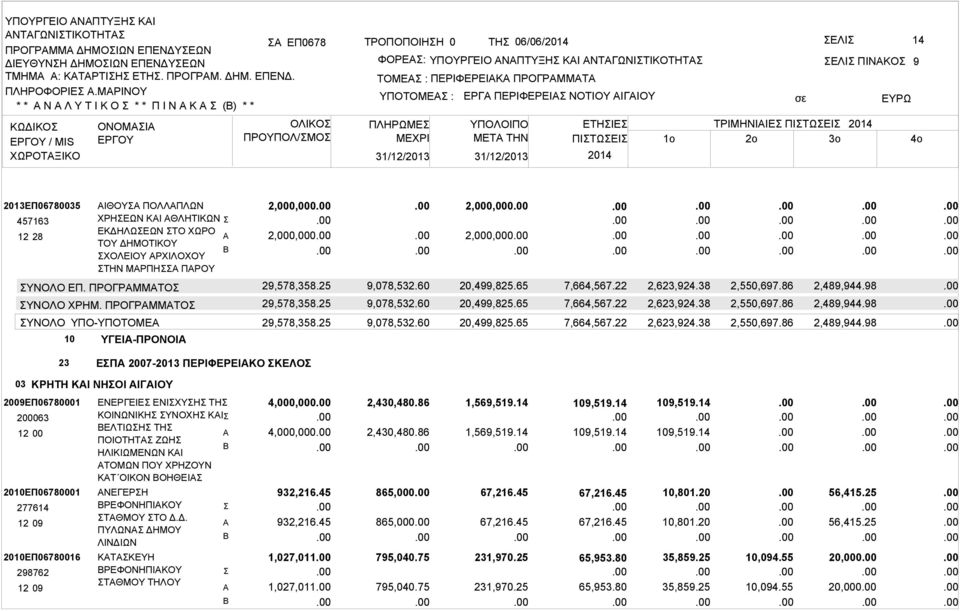Select 'ΕΤΗΣΙΕΣ ΠΙΣΤΩΣΕΙΣ 2014' column header
The width and height of the screenshot is (960, 611).
pos(599,140)
